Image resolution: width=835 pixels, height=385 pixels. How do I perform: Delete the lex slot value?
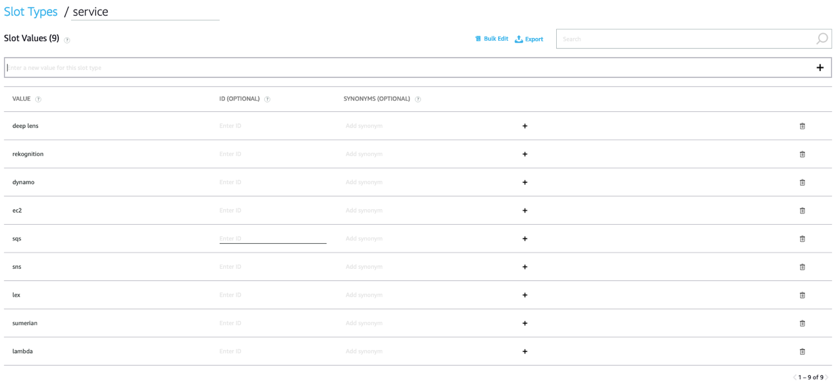(x=802, y=295)
